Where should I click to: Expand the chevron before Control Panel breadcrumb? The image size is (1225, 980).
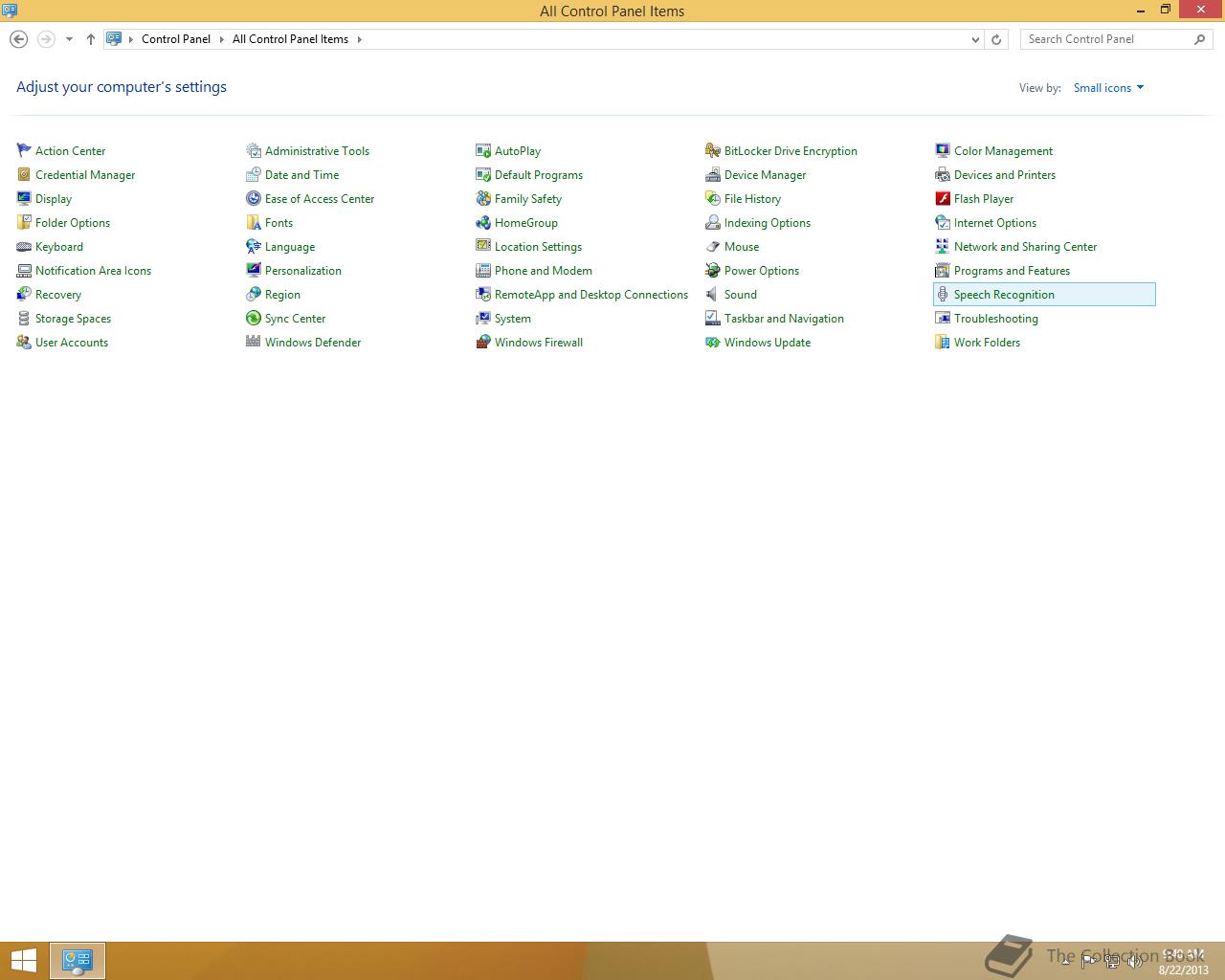[131, 39]
